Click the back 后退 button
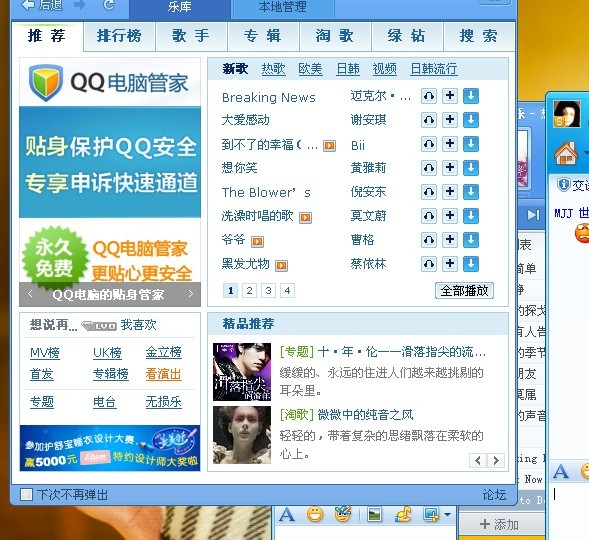This screenshot has width=589, height=540. 42,5
